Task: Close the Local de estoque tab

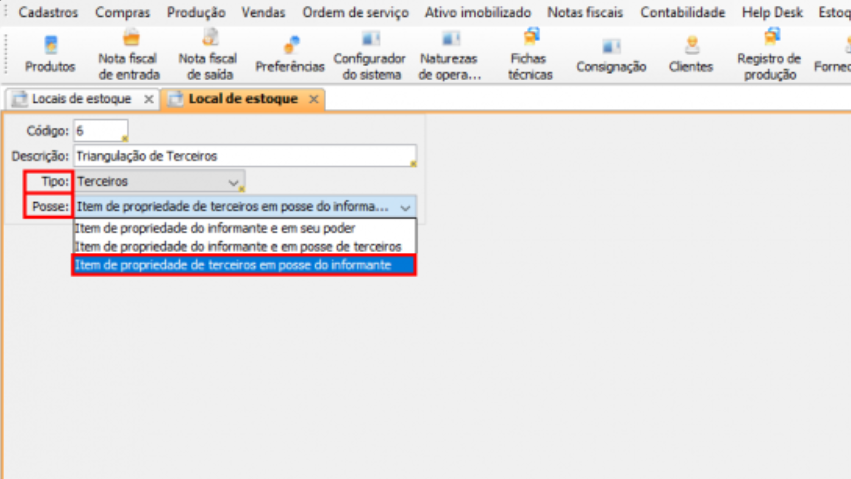Action: pyautogui.click(x=313, y=100)
